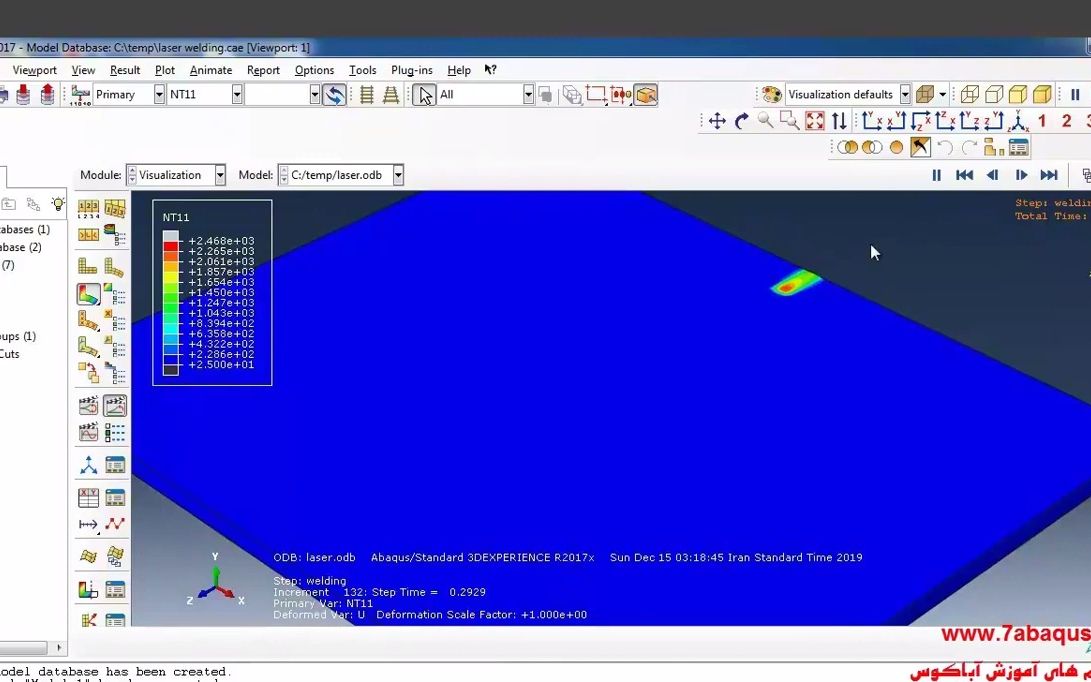Image resolution: width=1091 pixels, height=682 pixels.
Task: Select the Magnify View tool
Action: tap(765, 120)
